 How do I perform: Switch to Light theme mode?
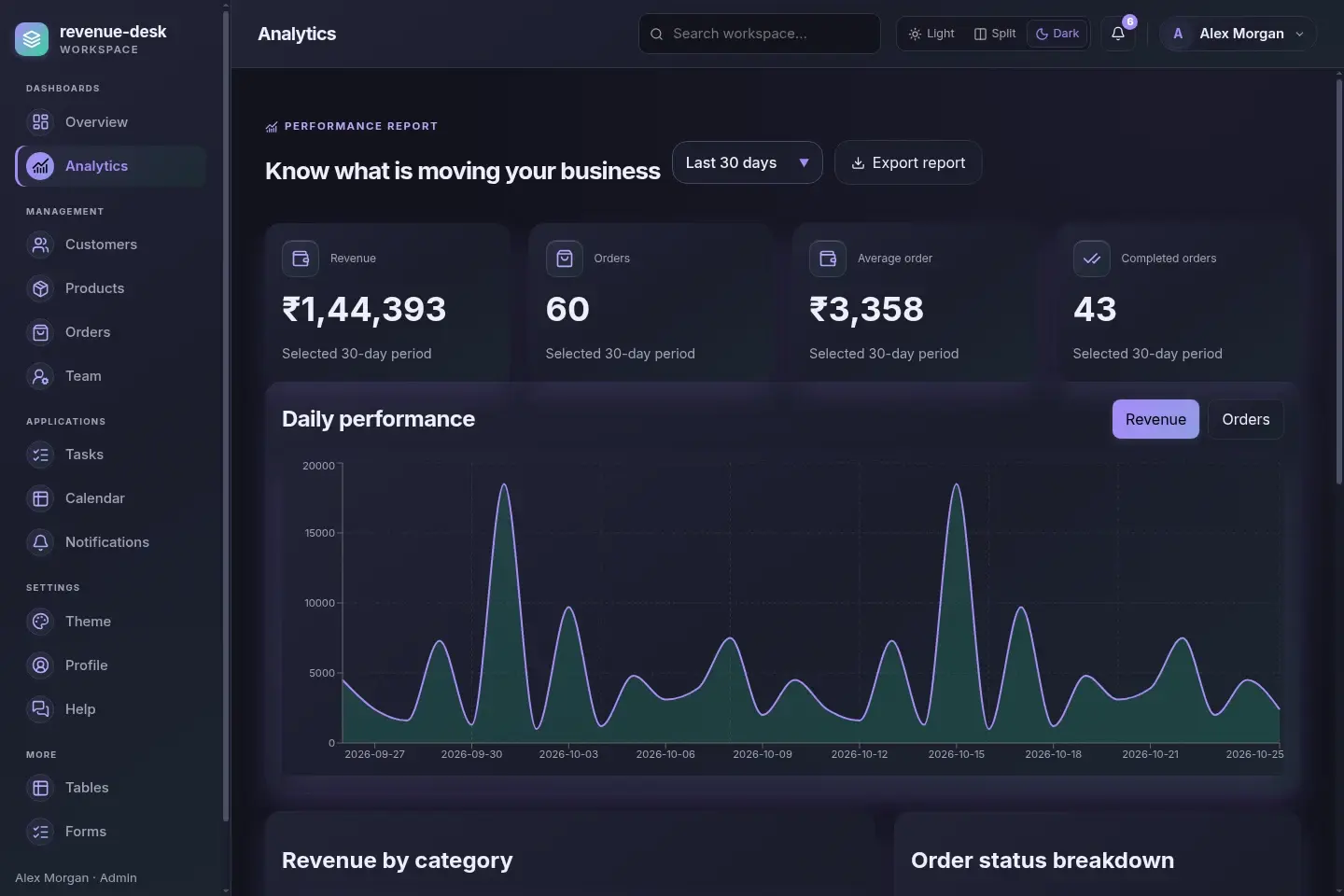point(931,34)
